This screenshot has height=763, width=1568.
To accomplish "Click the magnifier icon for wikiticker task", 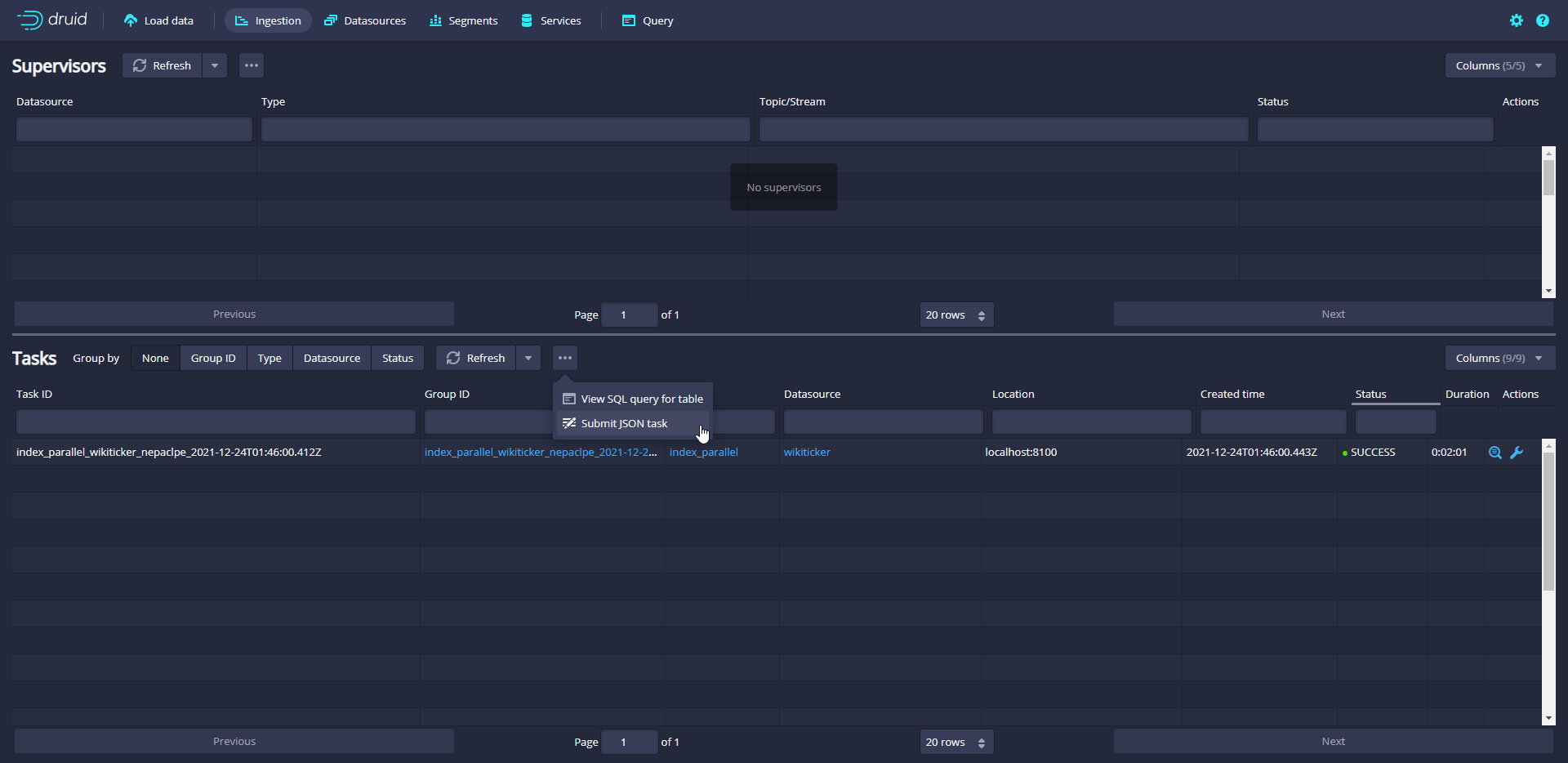I will click(x=1495, y=453).
